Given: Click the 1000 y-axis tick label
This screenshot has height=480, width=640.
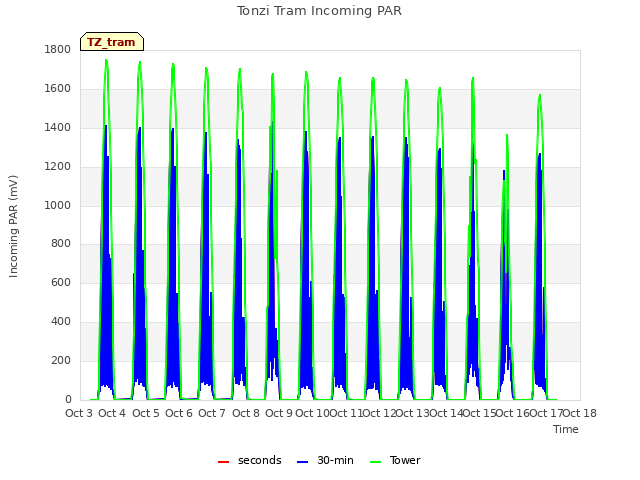Looking at the screenshot, I should 58,205.
